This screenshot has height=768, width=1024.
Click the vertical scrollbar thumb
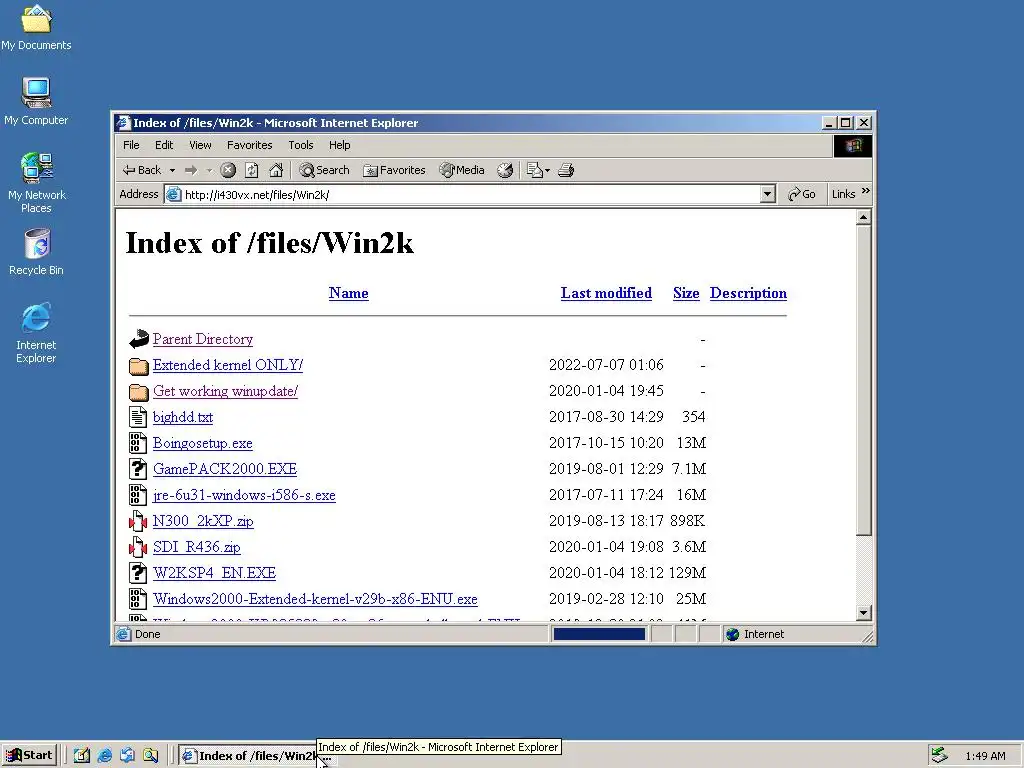point(863,381)
